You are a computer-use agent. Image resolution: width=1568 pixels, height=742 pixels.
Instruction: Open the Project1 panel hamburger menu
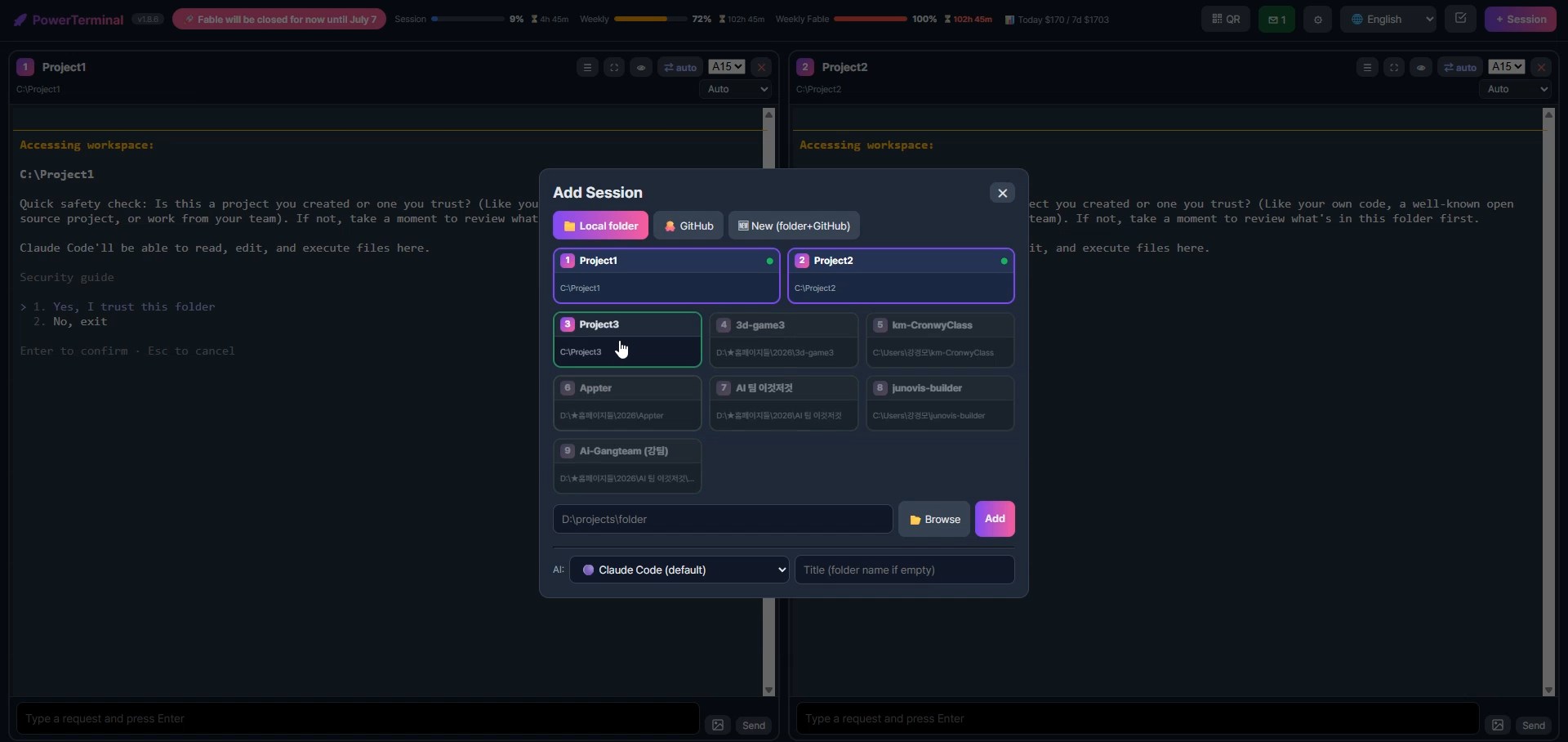click(587, 67)
